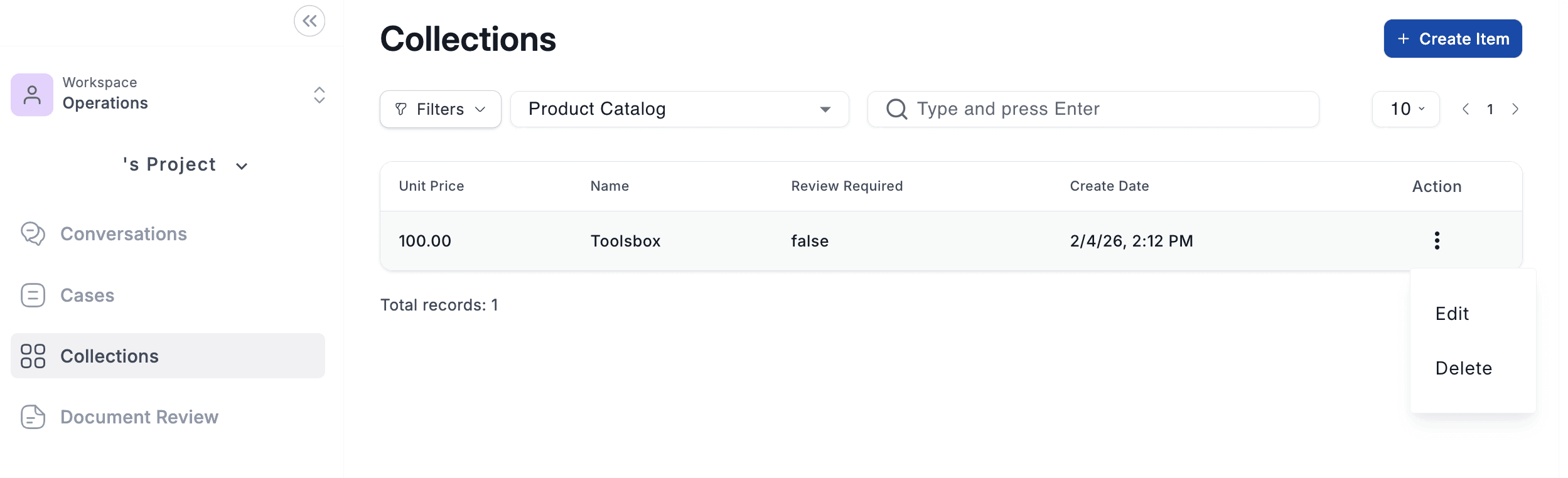1568x478 pixels.
Task: Click the Workspace user avatar icon
Action: pos(32,95)
